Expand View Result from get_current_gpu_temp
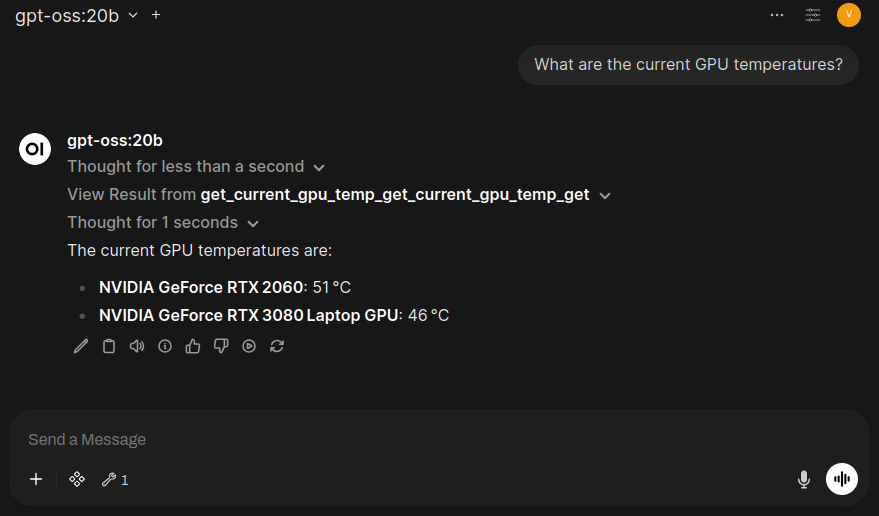Screen dimensions: 879x516 [x=339, y=195]
